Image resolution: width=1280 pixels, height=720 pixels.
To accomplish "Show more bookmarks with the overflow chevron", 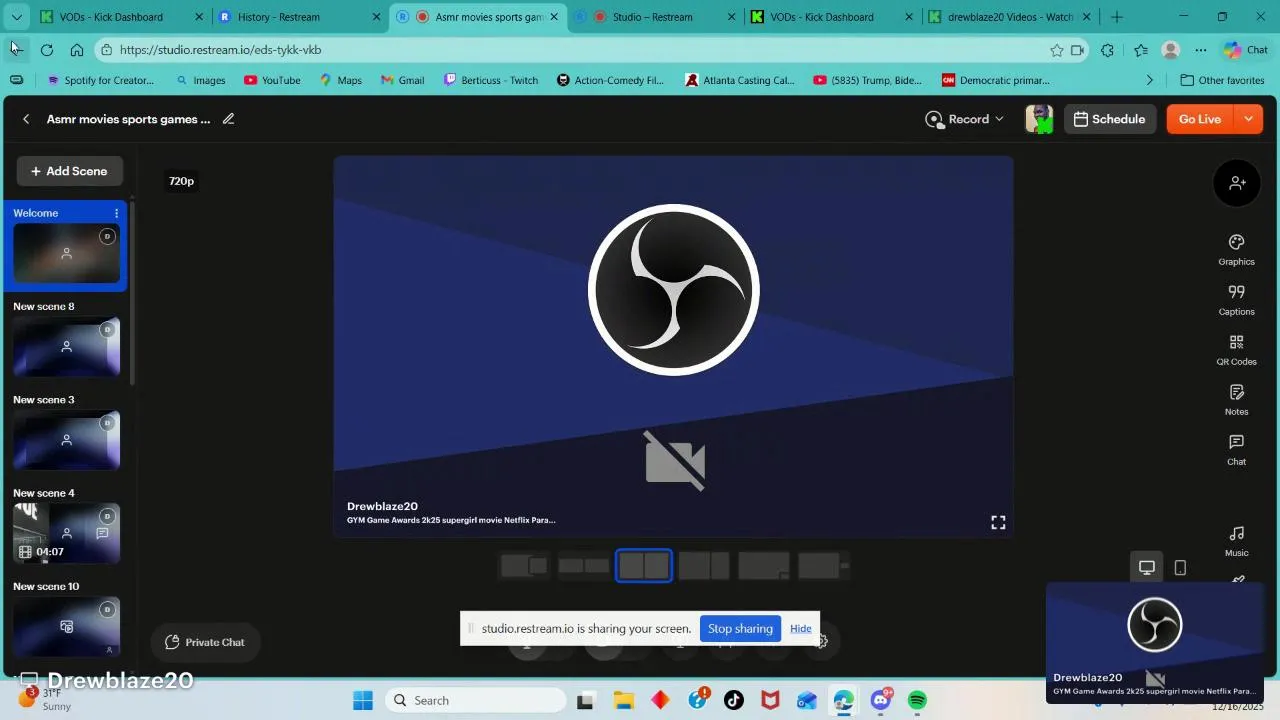I will [1149, 80].
